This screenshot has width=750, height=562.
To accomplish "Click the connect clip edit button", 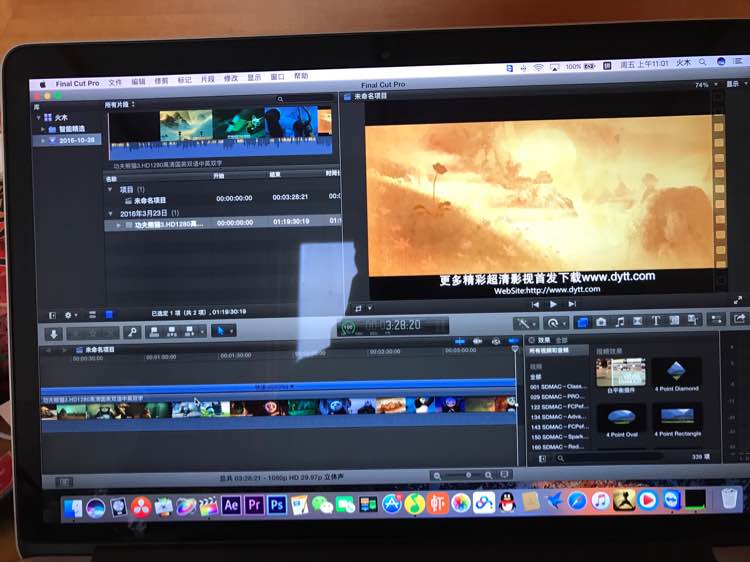I will pyautogui.click(x=154, y=331).
